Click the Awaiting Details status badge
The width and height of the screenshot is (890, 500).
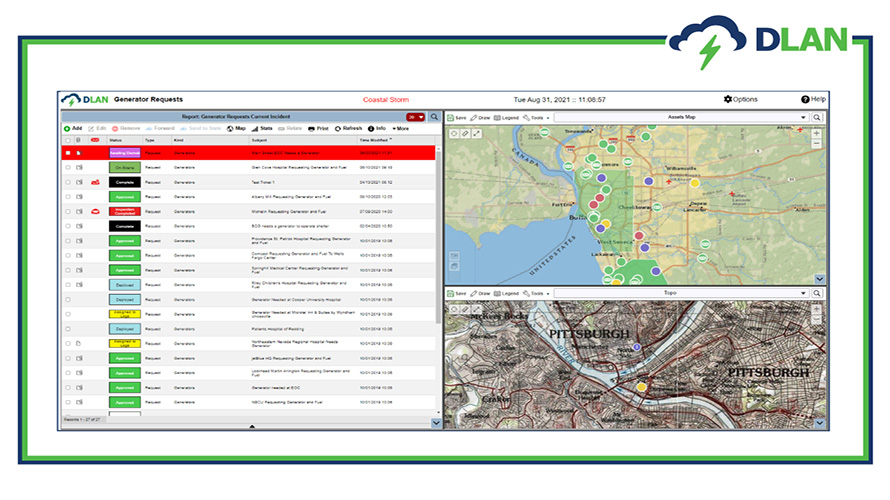[125, 153]
